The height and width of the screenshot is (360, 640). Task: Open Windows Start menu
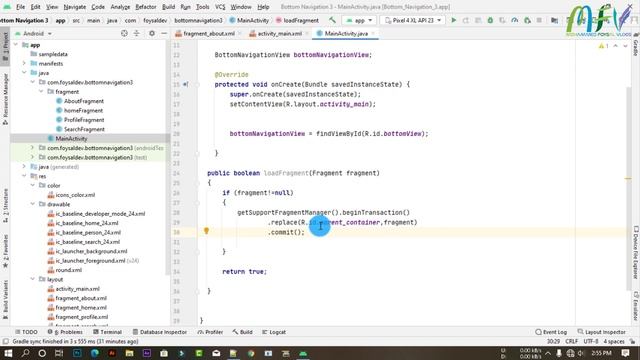[x=8, y=353]
